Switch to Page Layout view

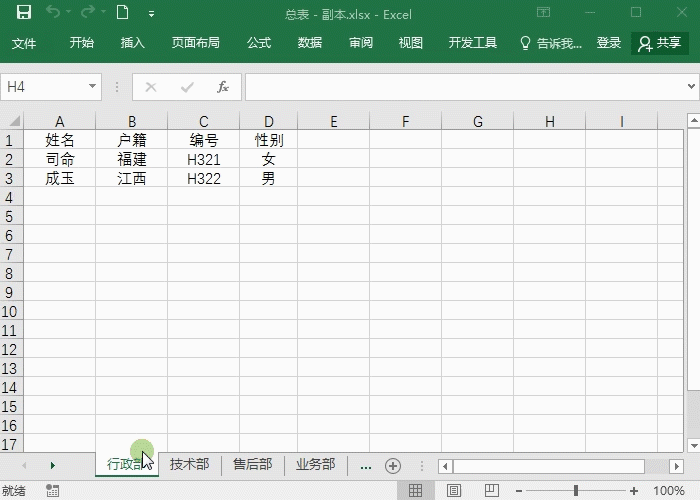pyautogui.click(x=454, y=491)
